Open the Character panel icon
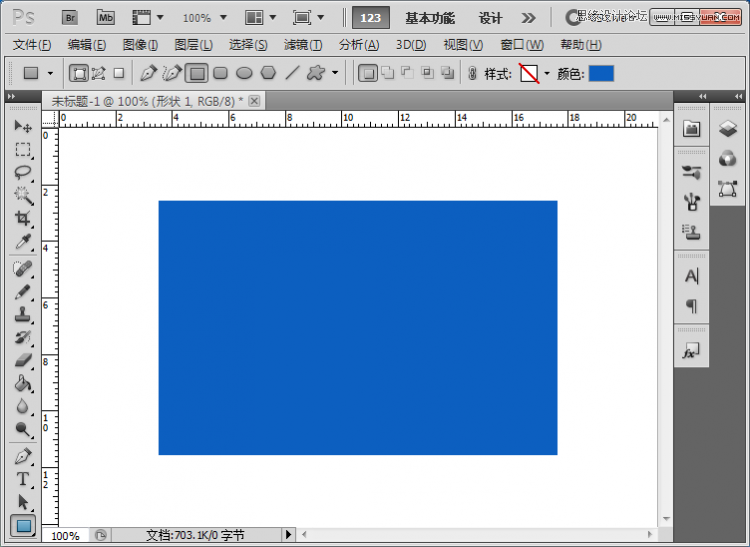The height and width of the screenshot is (547, 750). coord(691,276)
